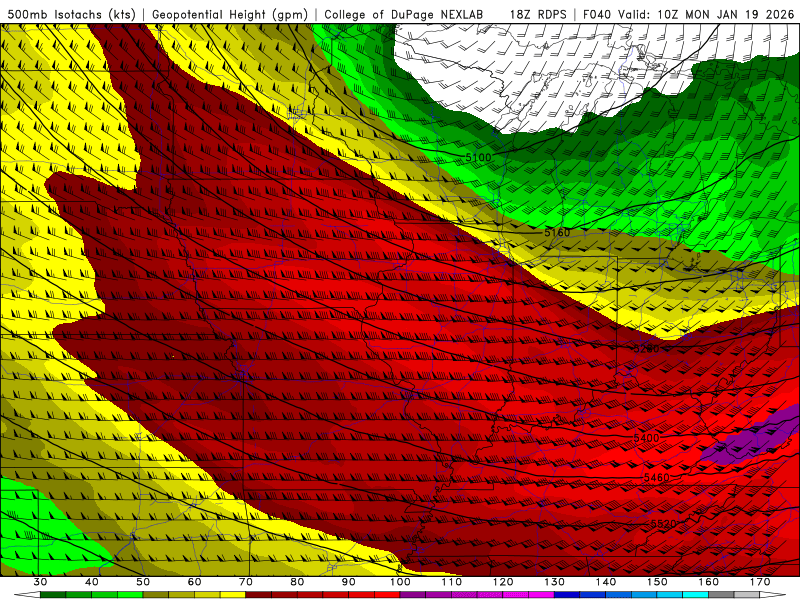
Task: Select the dark blue swatch just after 130
Action: pyautogui.click(x=567, y=595)
